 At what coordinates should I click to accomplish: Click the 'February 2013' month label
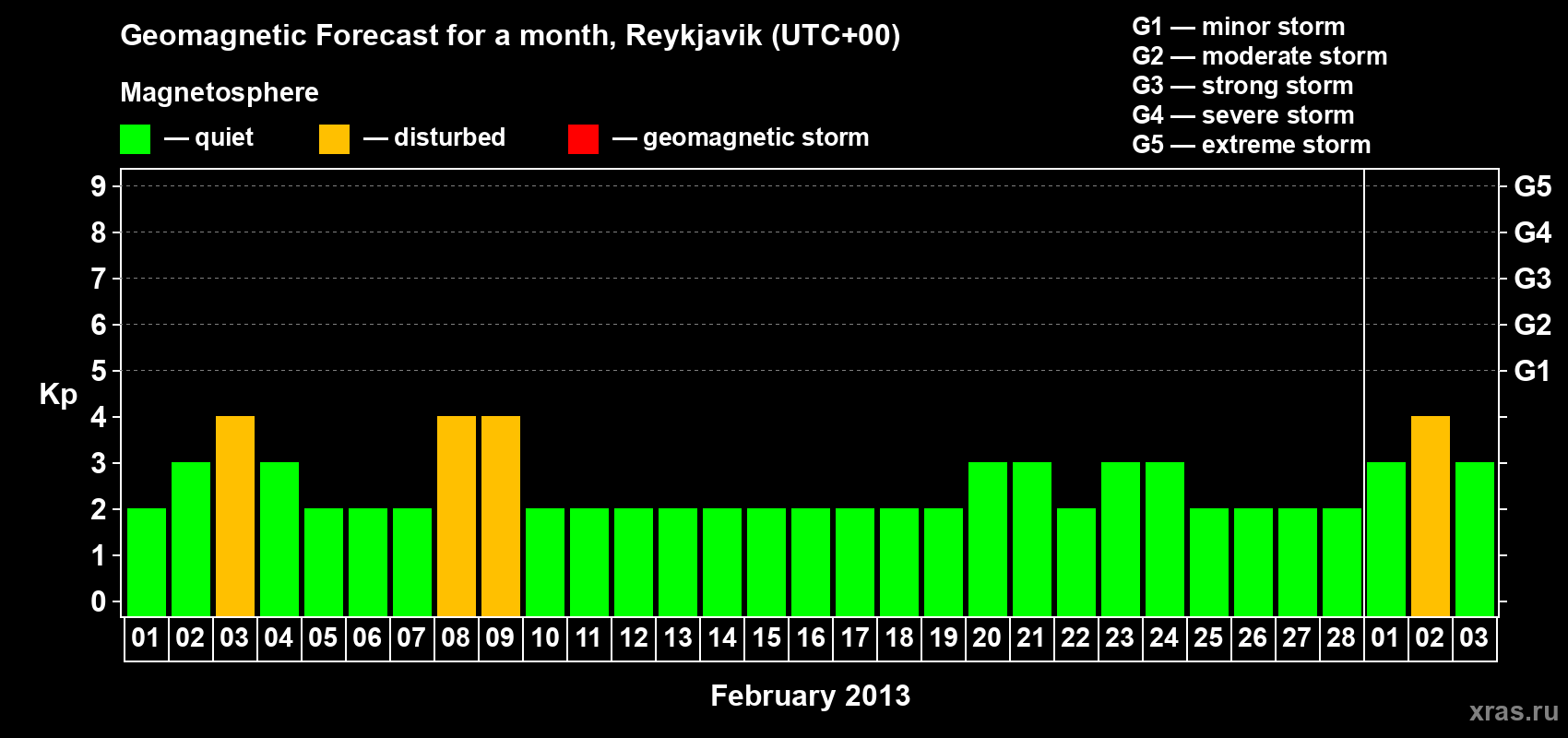click(810, 696)
